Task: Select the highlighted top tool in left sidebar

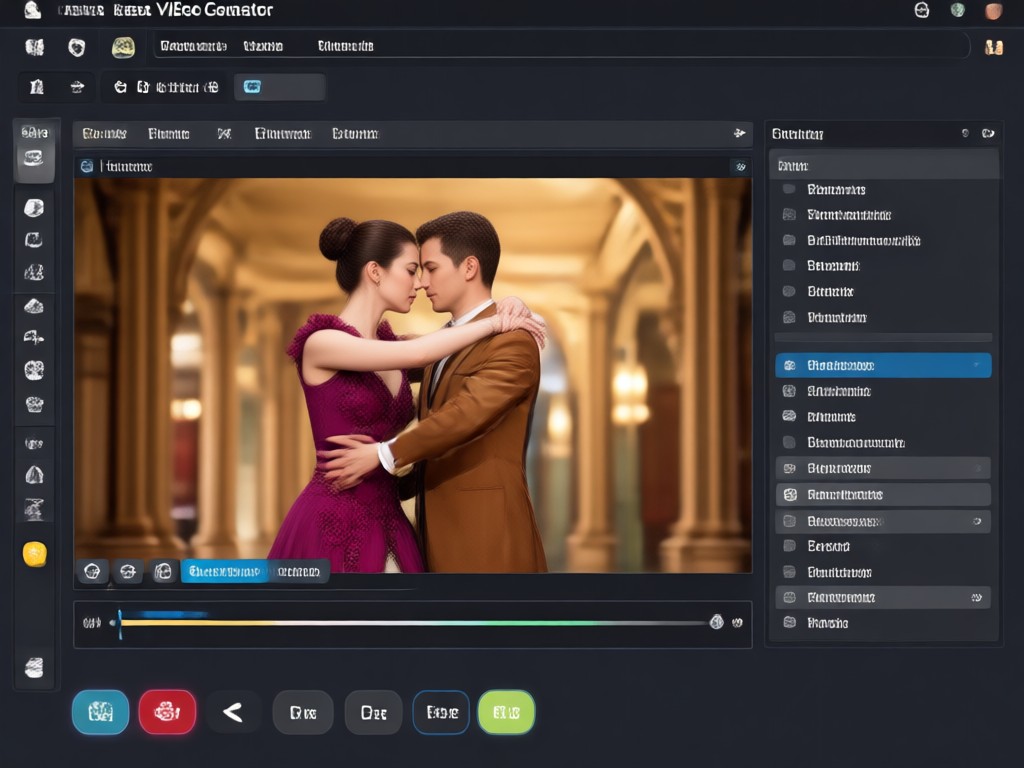Action: coord(34,158)
